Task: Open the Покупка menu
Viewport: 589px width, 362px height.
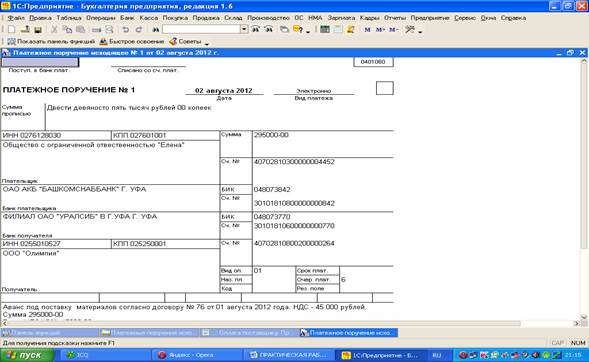Action: coord(175,18)
